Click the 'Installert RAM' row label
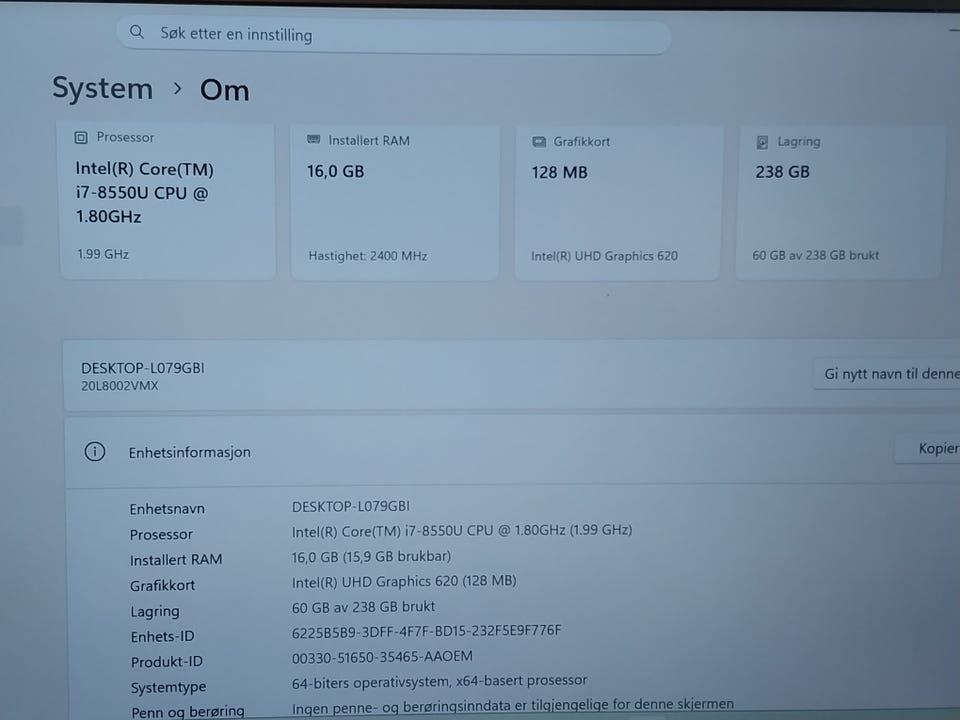The height and width of the screenshot is (720, 960). [x=176, y=560]
